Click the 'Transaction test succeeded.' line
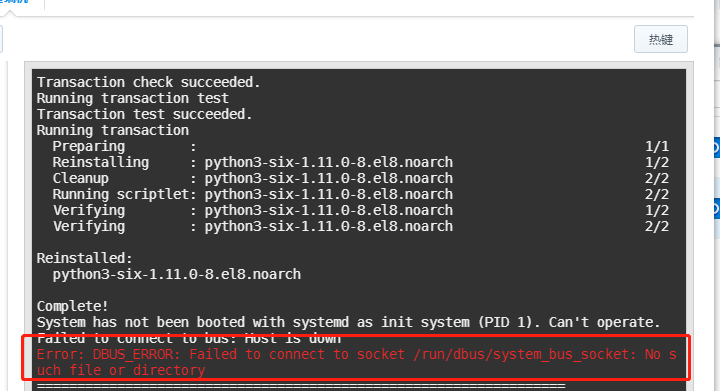The image size is (720, 391). click(x=144, y=114)
